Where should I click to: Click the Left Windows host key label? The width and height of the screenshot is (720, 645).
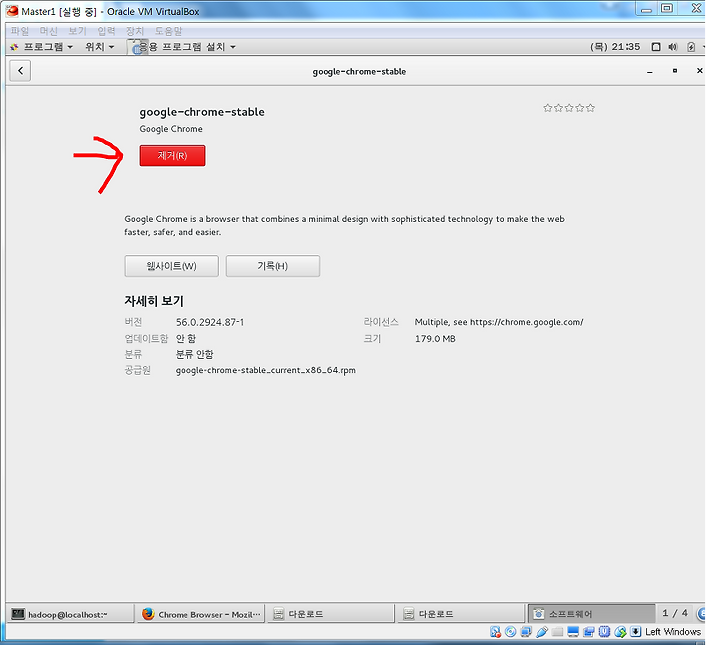pyautogui.click(x=673, y=632)
